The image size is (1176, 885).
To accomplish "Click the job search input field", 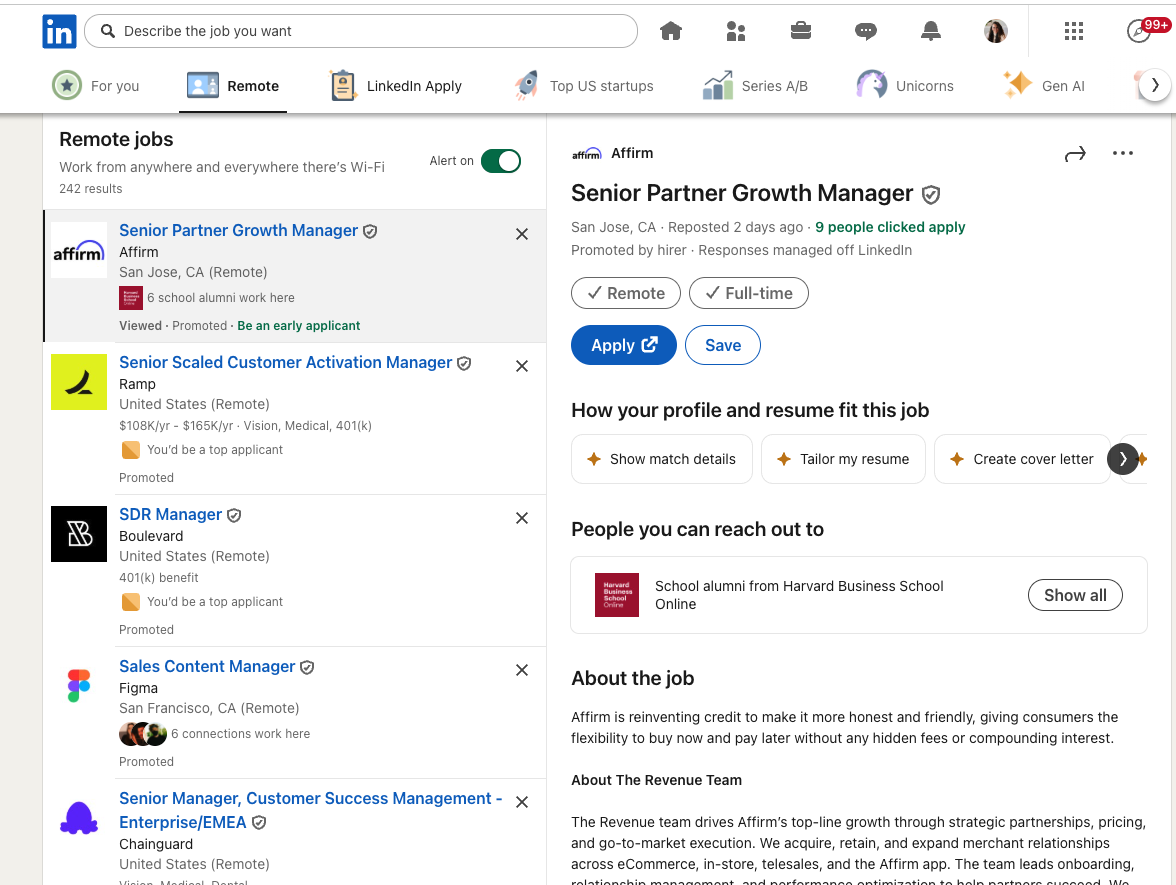I will coord(361,31).
